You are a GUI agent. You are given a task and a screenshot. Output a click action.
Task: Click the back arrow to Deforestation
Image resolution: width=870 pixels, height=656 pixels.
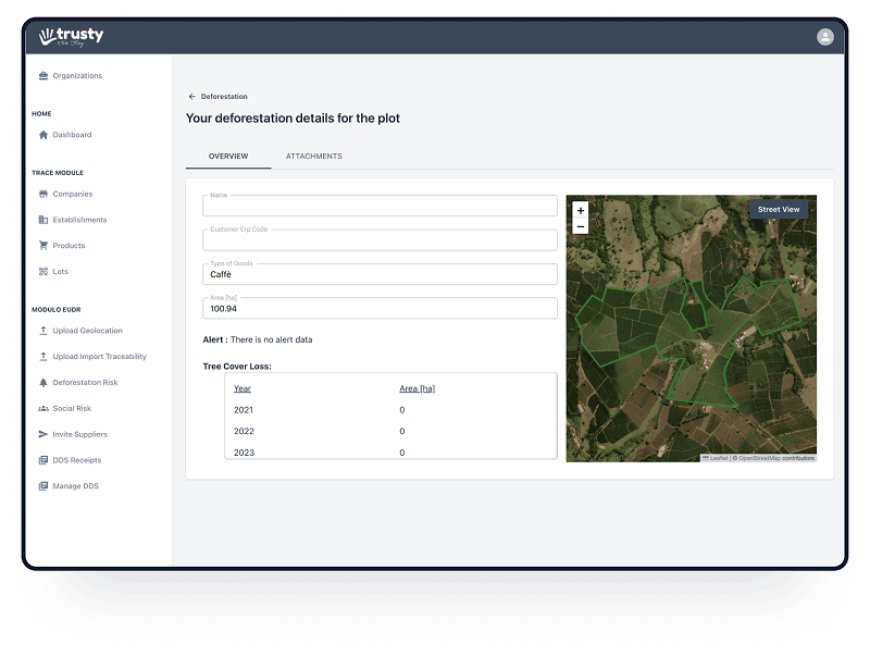[x=192, y=97]
